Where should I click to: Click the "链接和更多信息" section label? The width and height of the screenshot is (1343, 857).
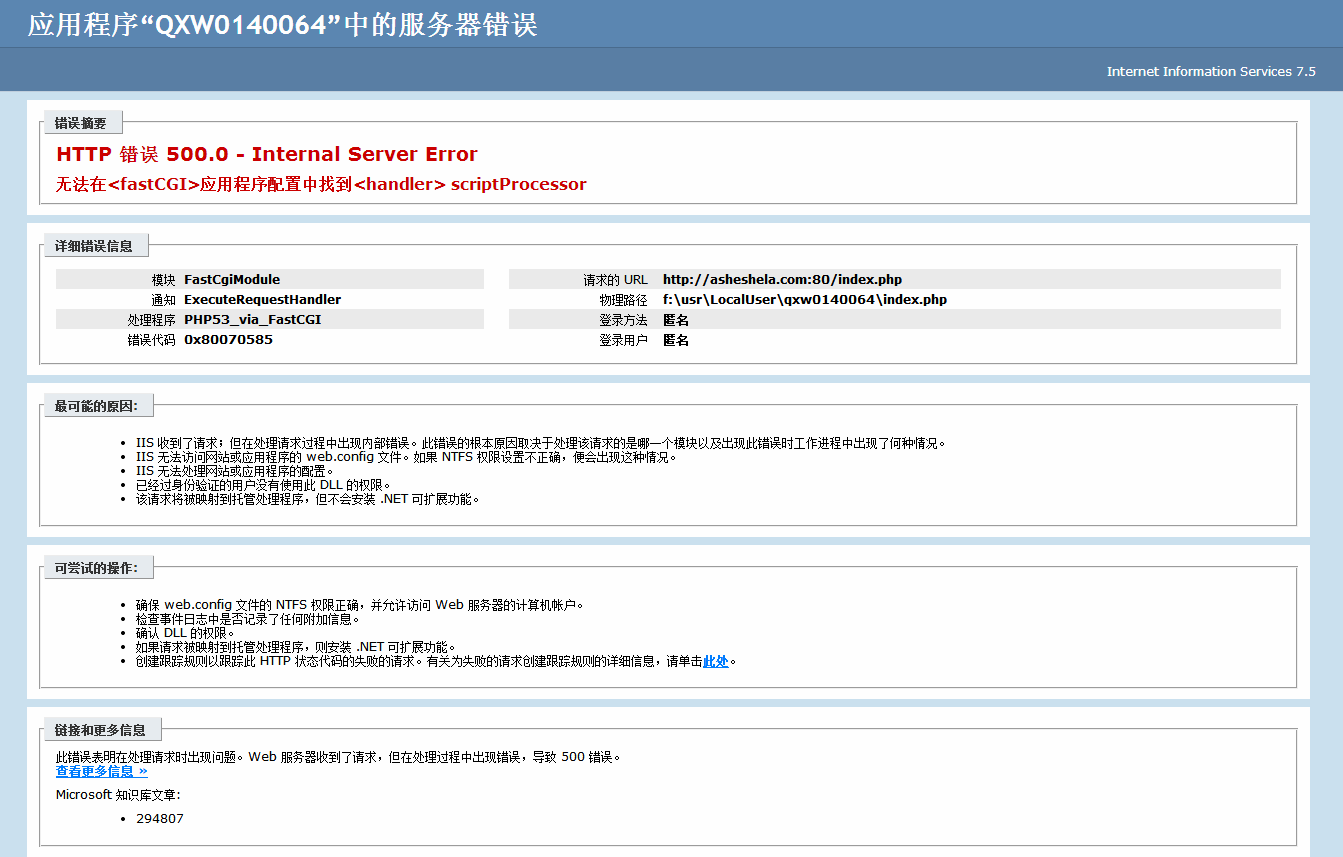[x=100, y=730]
